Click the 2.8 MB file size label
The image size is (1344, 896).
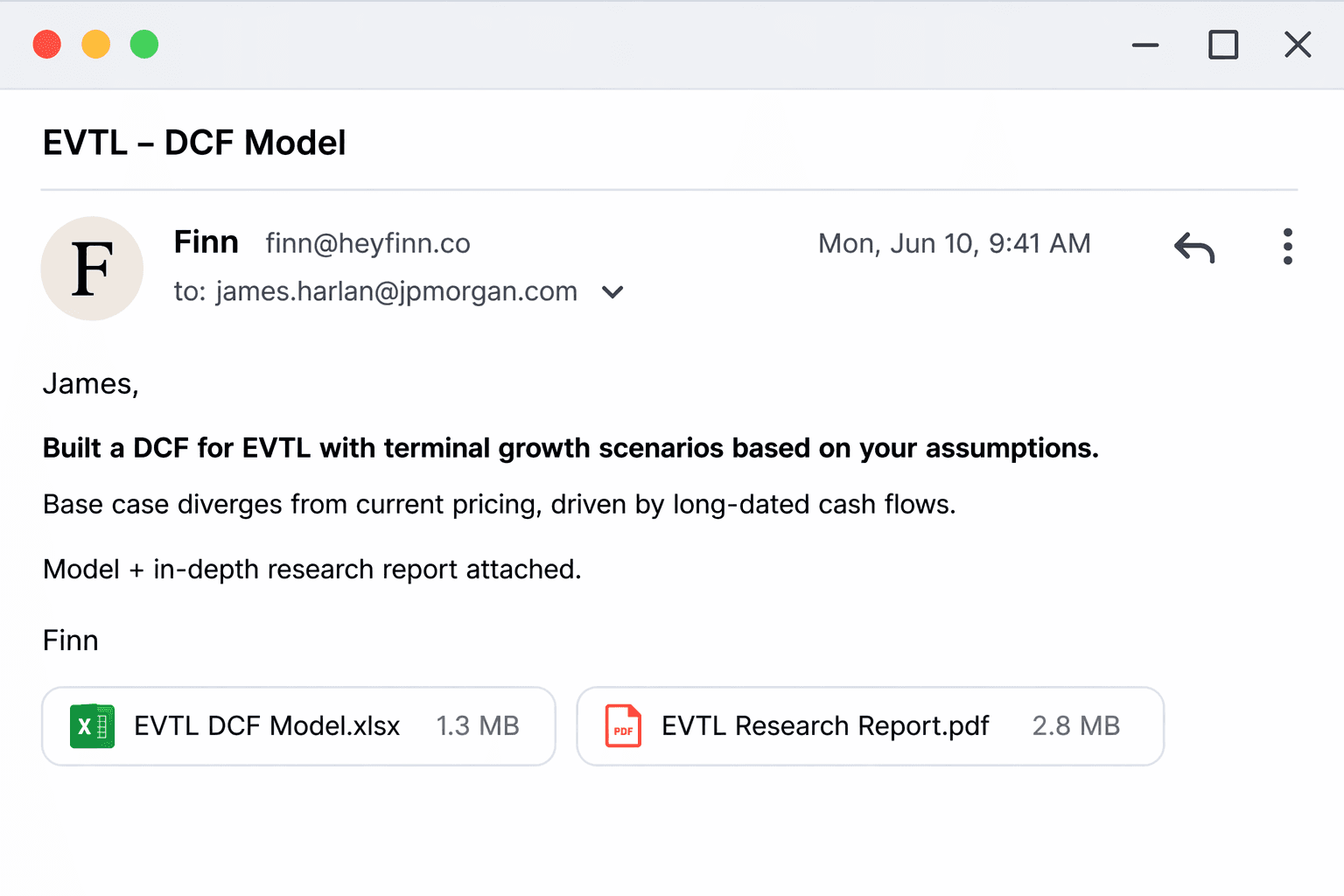coord(1075,726)
